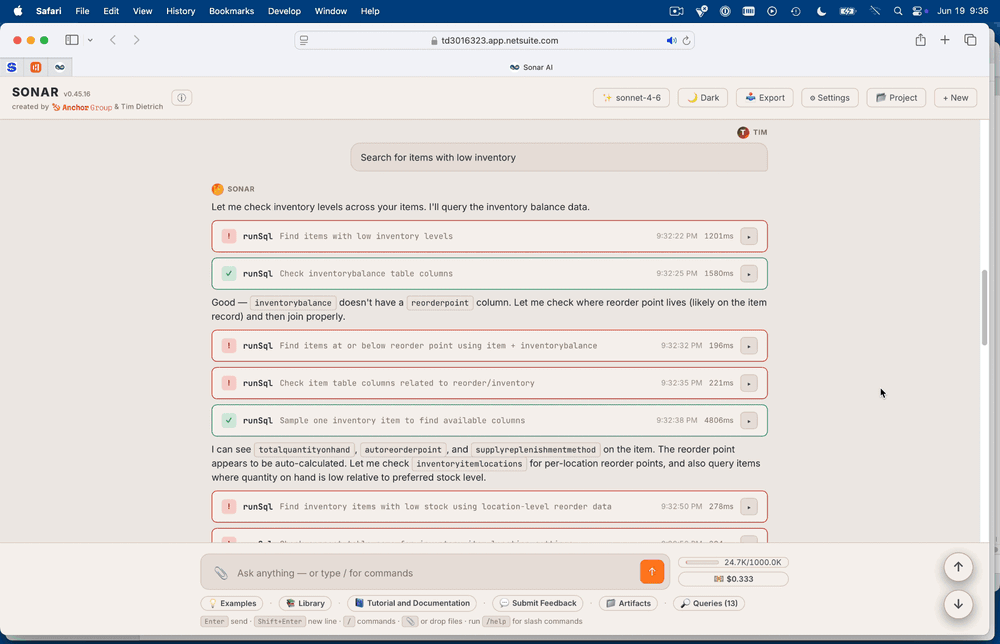Click success checkmark on 'Sample one inventory item'
Viewport: 1000px width, 644px height.
229,421
